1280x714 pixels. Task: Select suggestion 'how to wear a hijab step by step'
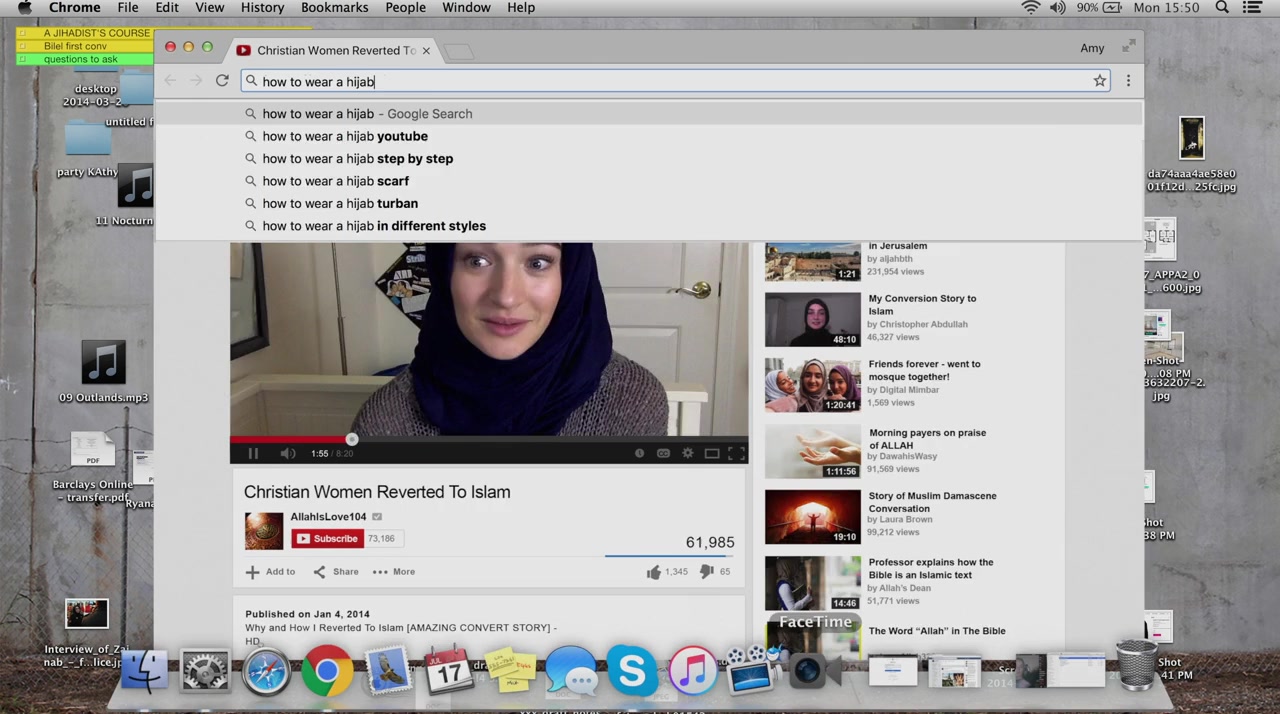[x=357, y=159]
